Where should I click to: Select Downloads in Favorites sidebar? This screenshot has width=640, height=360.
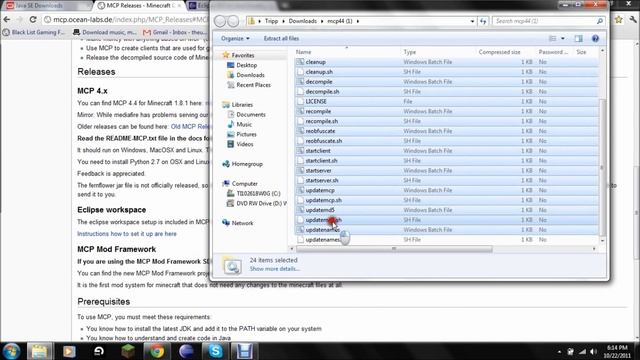250,75
